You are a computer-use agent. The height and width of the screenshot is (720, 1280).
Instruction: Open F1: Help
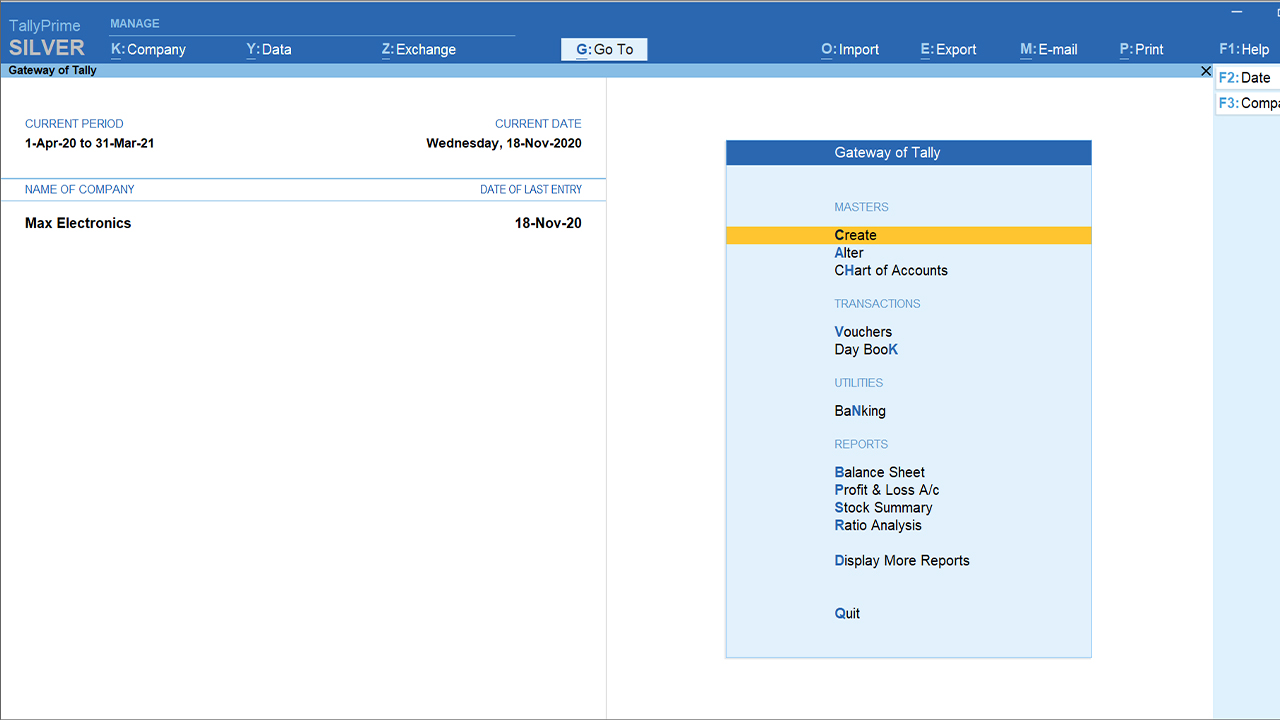tap(1244, 49)
